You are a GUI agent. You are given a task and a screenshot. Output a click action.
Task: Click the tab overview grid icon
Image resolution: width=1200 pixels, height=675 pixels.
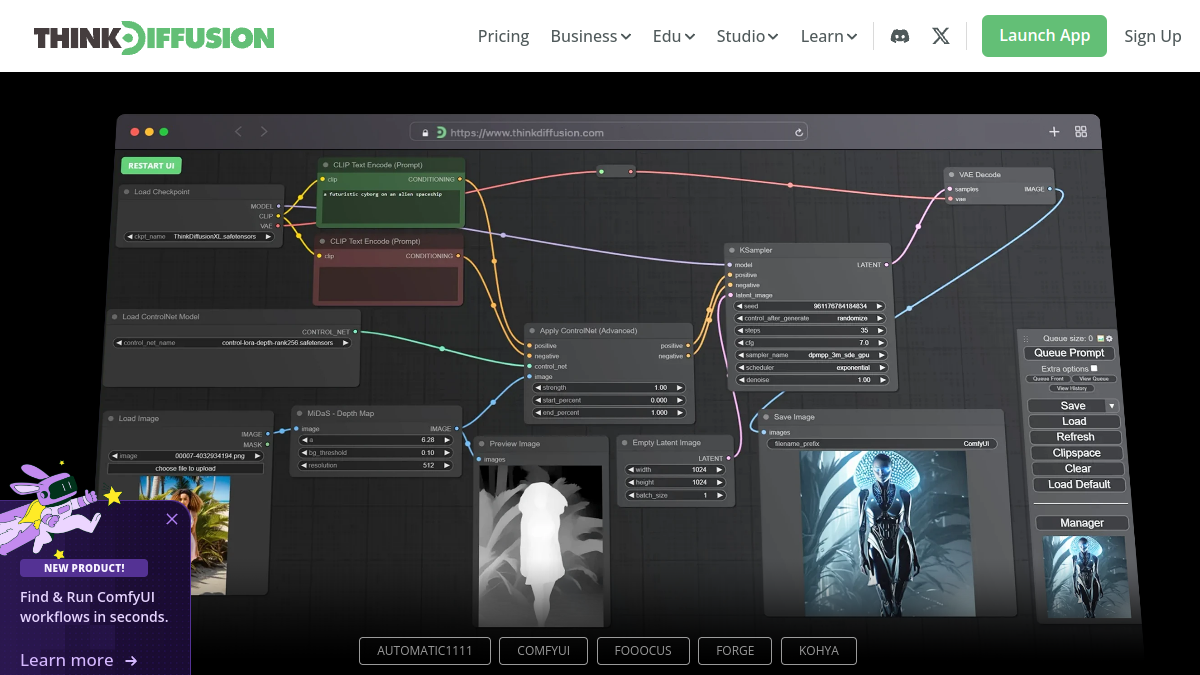(1081, 131)
